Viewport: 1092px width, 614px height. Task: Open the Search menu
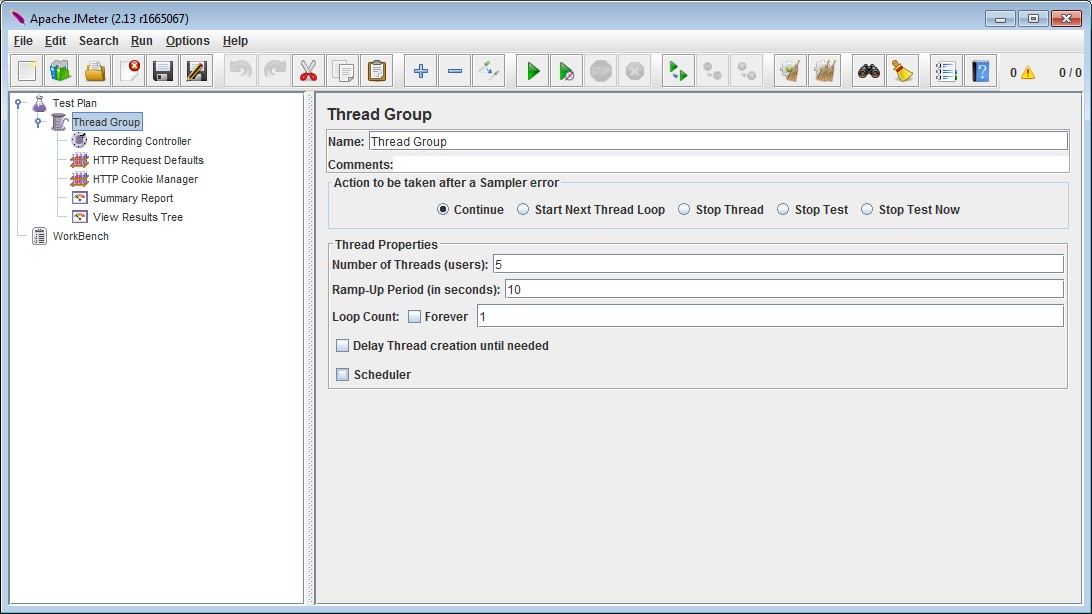pos(99,41)
